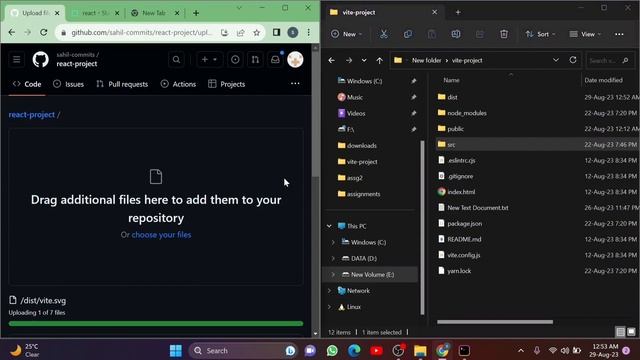The width and height of the screenshot is (640, 360).
Task: Click GitHub page vertical scrollbar
Action: point(315,114)
